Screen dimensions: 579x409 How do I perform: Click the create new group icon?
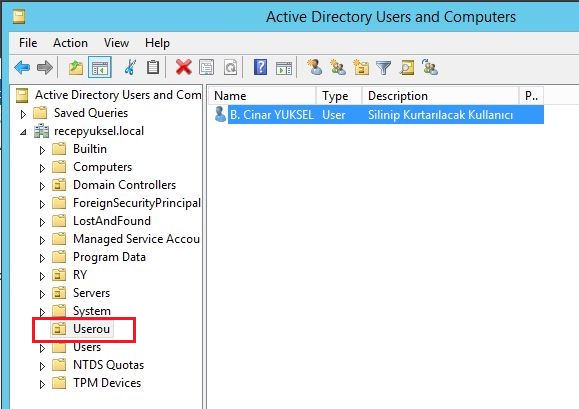point(338,68)
